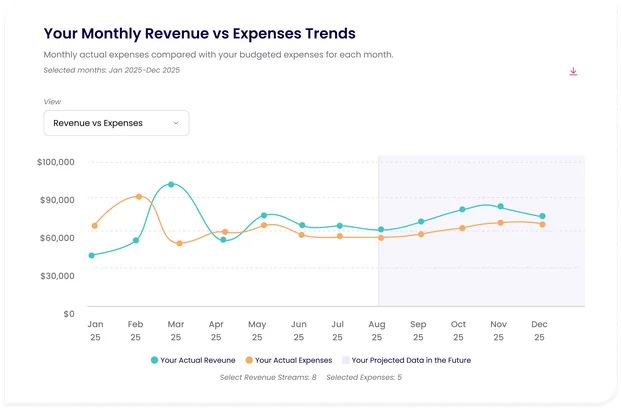Select the Nov 25 projected expenses point
This screenshot has height=410, width=622.
501,223
